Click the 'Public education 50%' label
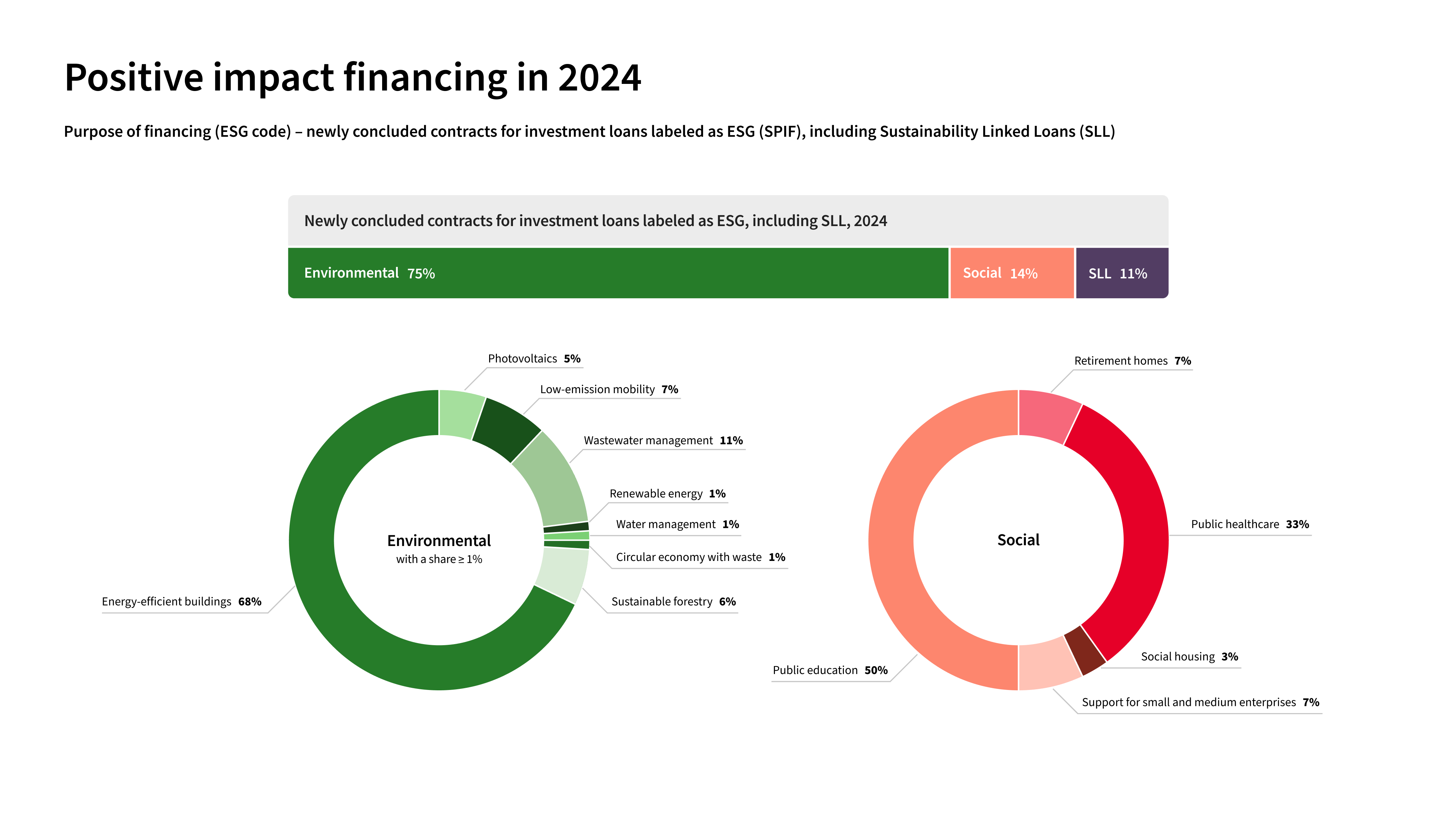The image size is (1456, 819). click(x=830, y=670)
